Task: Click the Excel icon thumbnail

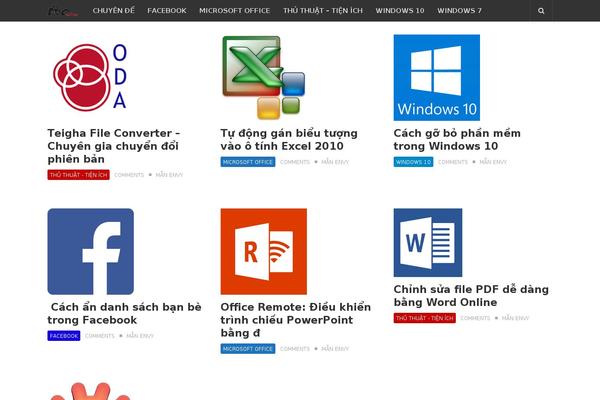Action: click(264, 78)
